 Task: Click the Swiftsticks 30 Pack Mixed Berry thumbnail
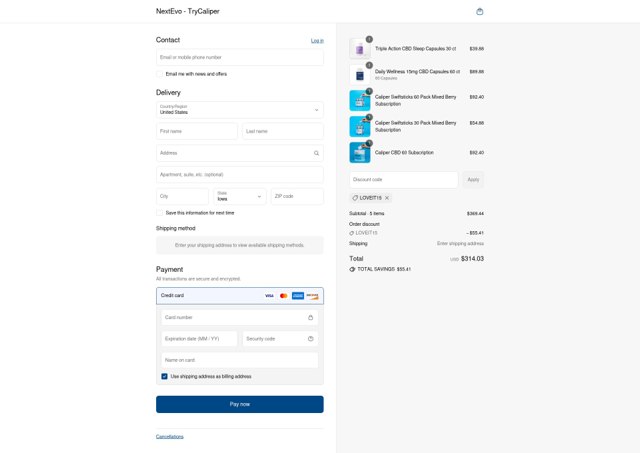[x=360, y=127]
